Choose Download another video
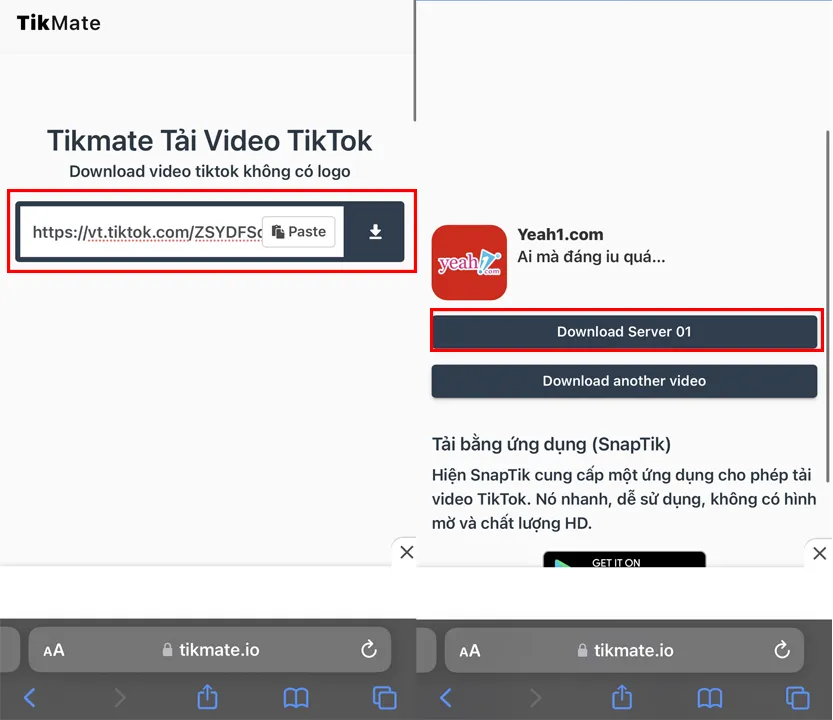Screen dimensions: 833x720 pos(624,381)
